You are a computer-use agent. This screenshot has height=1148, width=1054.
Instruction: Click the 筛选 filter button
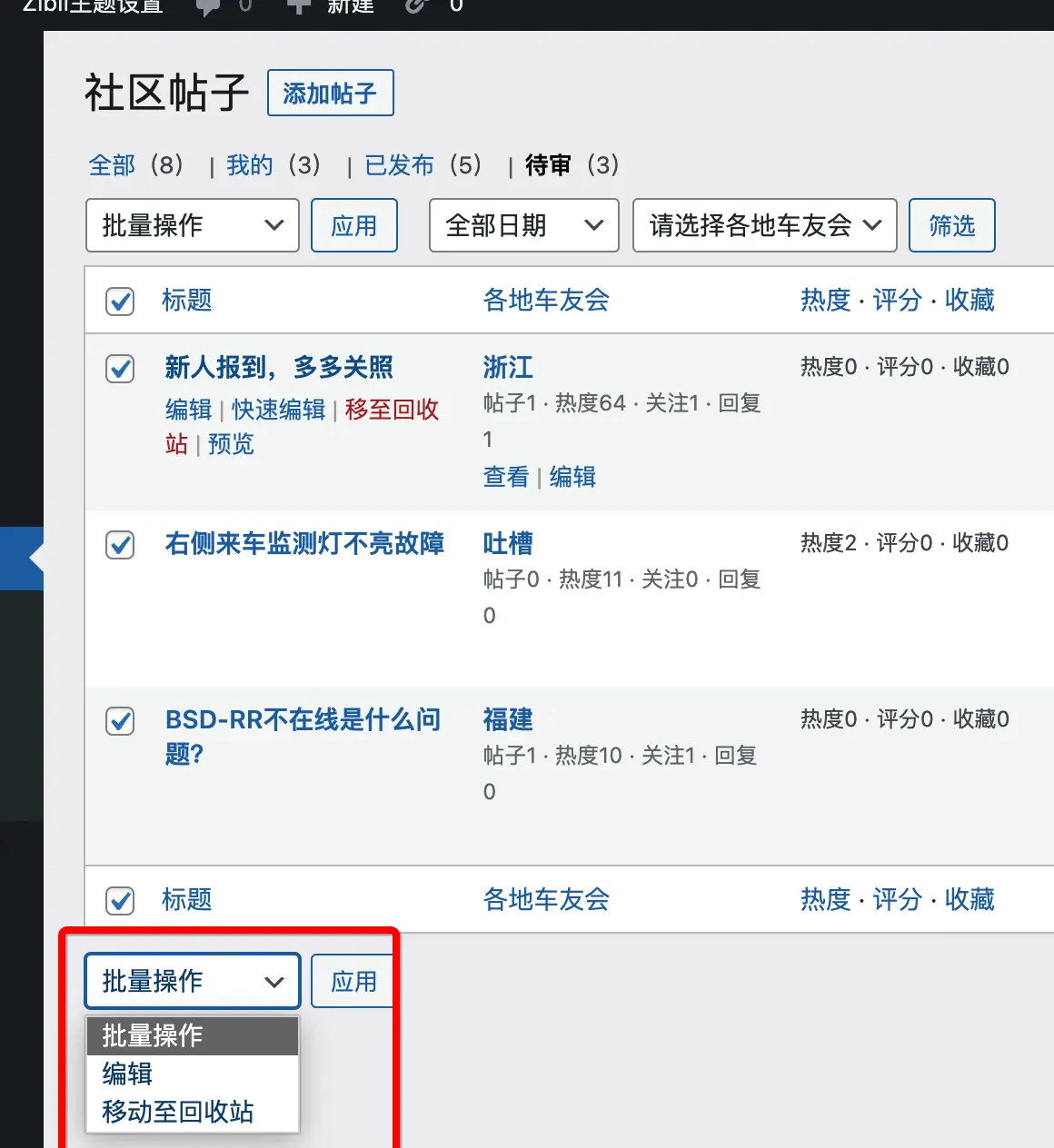click(952, 225)
